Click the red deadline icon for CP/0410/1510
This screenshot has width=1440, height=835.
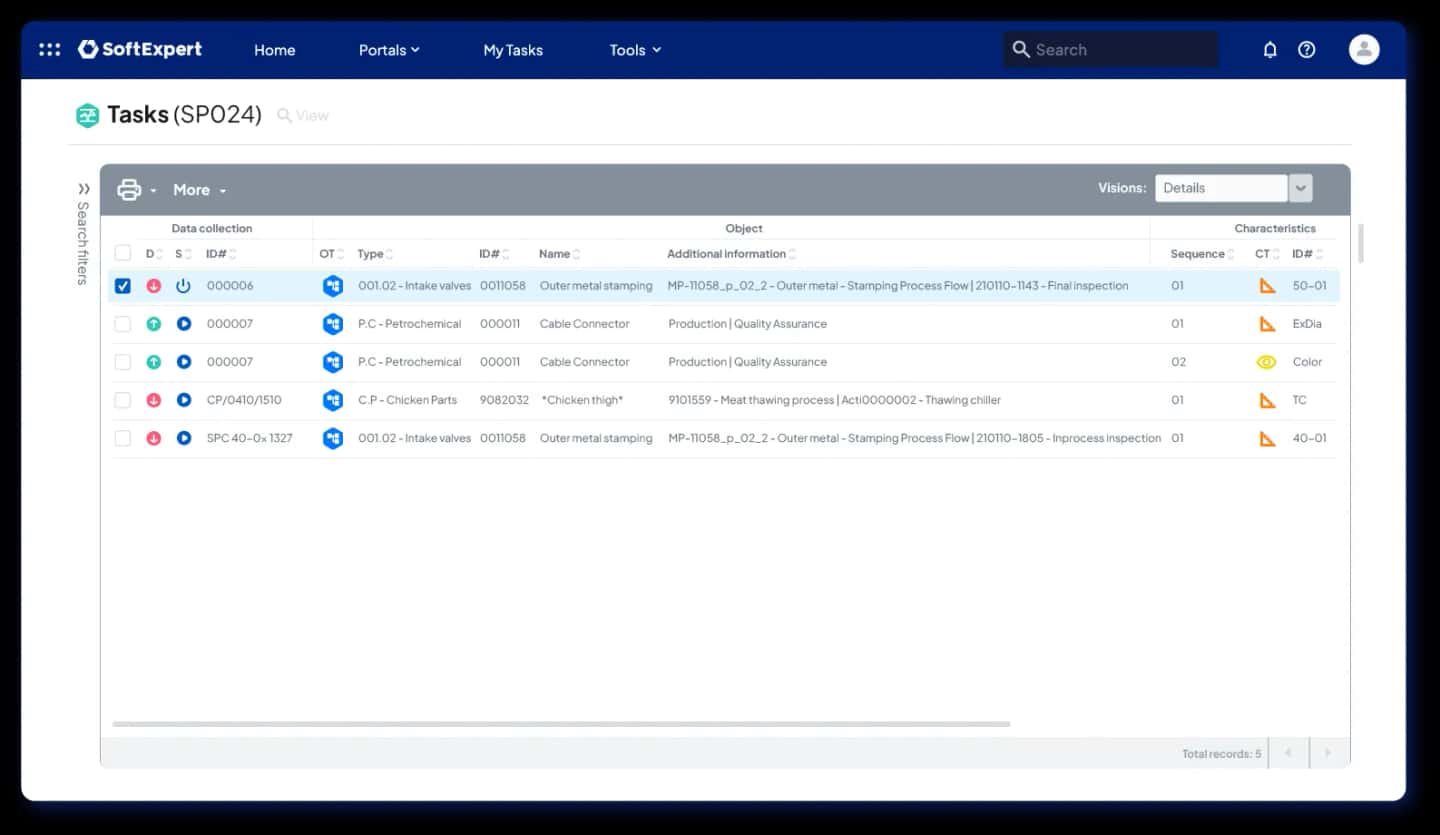(x=153, y=400)
